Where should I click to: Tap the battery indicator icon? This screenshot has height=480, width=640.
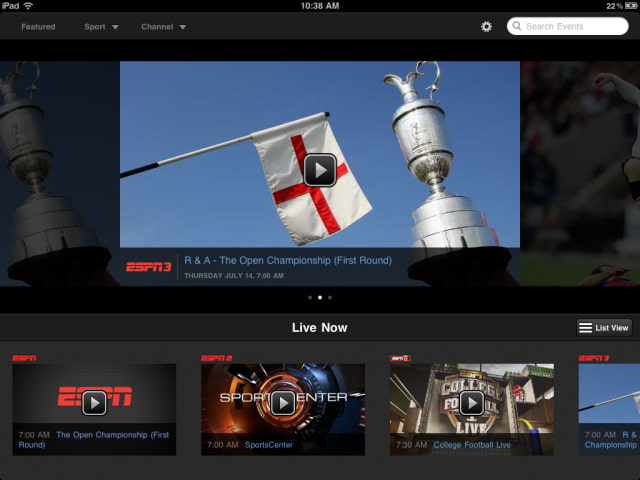[x=631, y=6]
